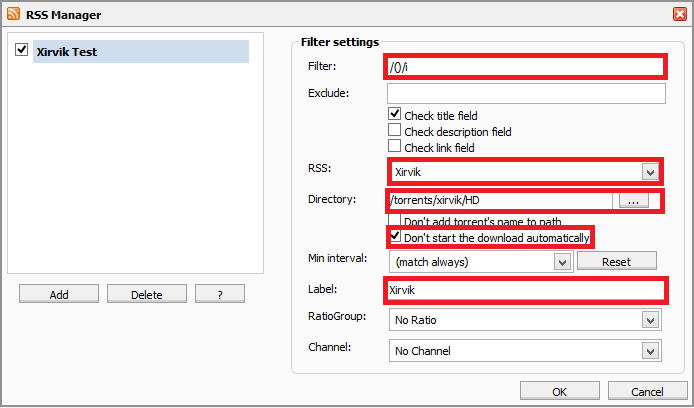Click the Reset interval button
The height and width of the screenshot is (408, 694).
pyautogui.click(x=617, y=262)
